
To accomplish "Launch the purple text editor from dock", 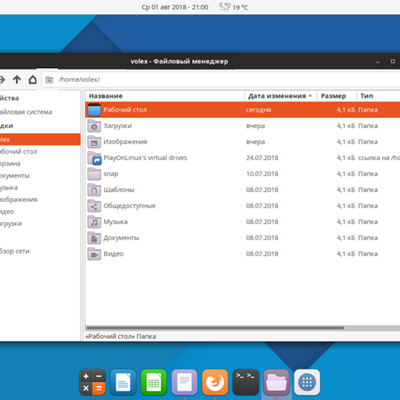I will click(x=184, y=382).
